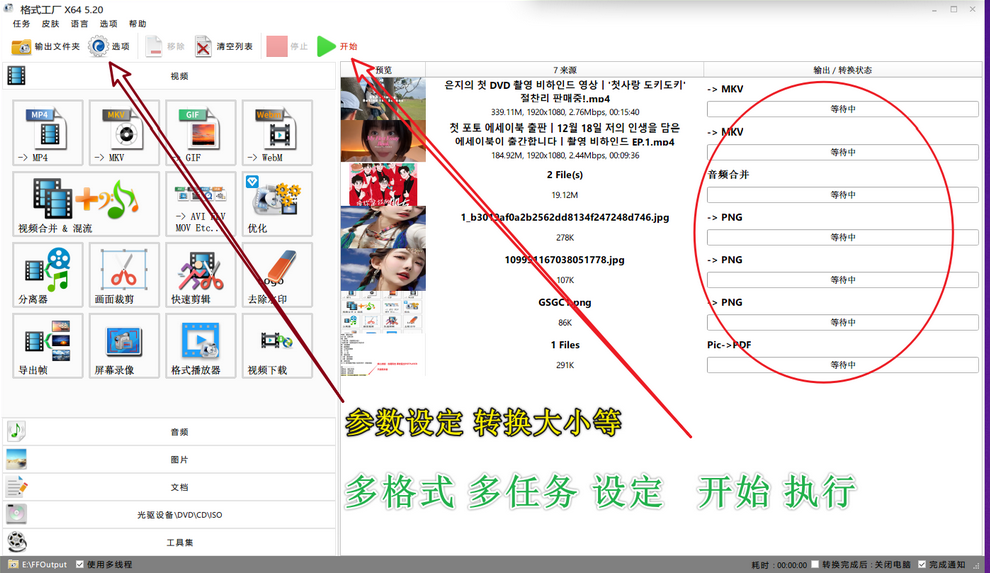
Task: Click the 移除 toolbar button
Action: [165, 47]
